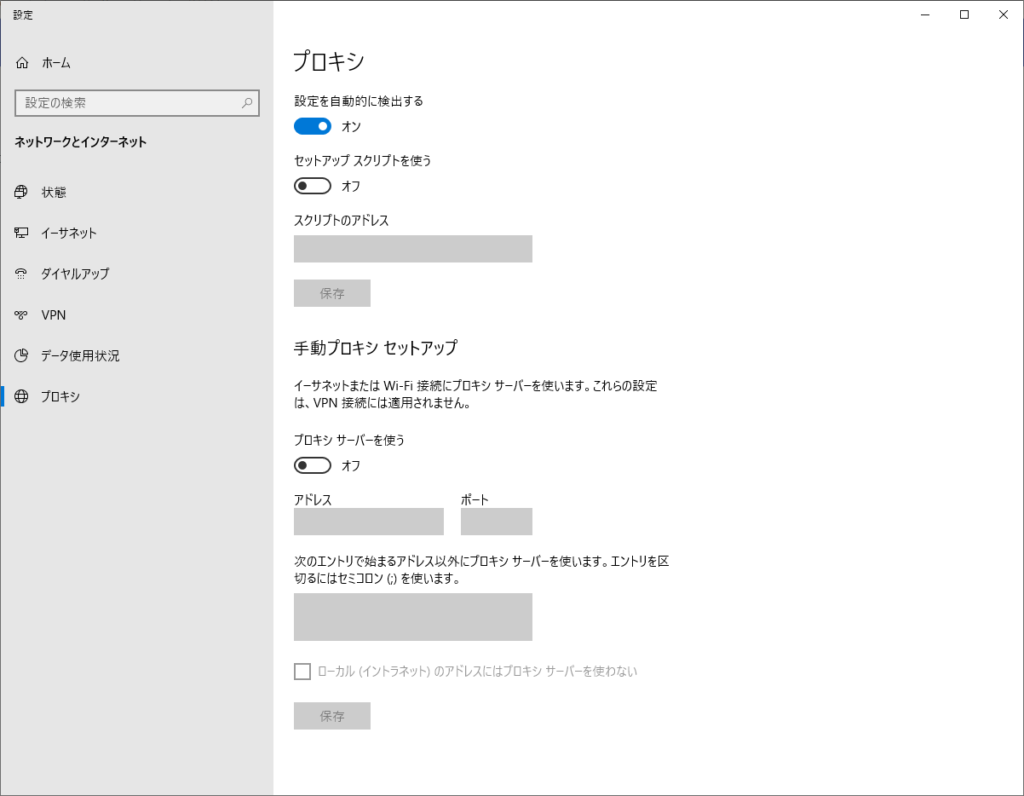Viewport: 1024px width, 796px height.
Task: Click the オン label next to toggle
Action: tap(351, 126)
